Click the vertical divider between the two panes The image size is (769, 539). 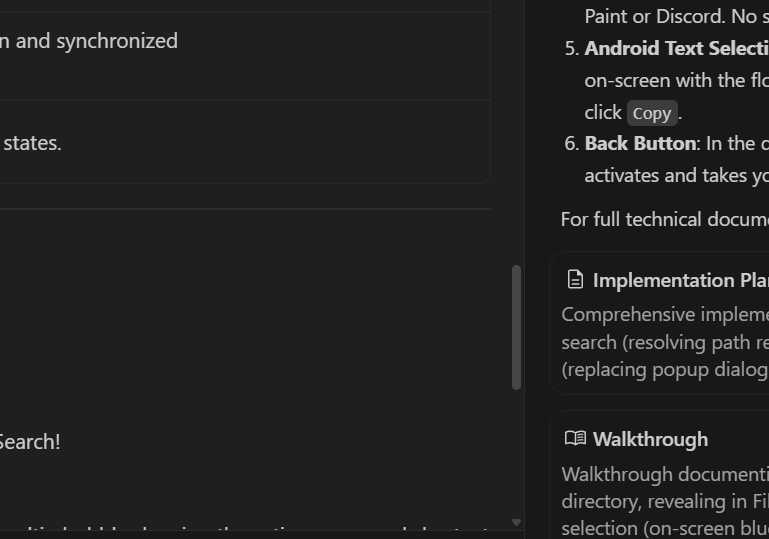point(525,269)
